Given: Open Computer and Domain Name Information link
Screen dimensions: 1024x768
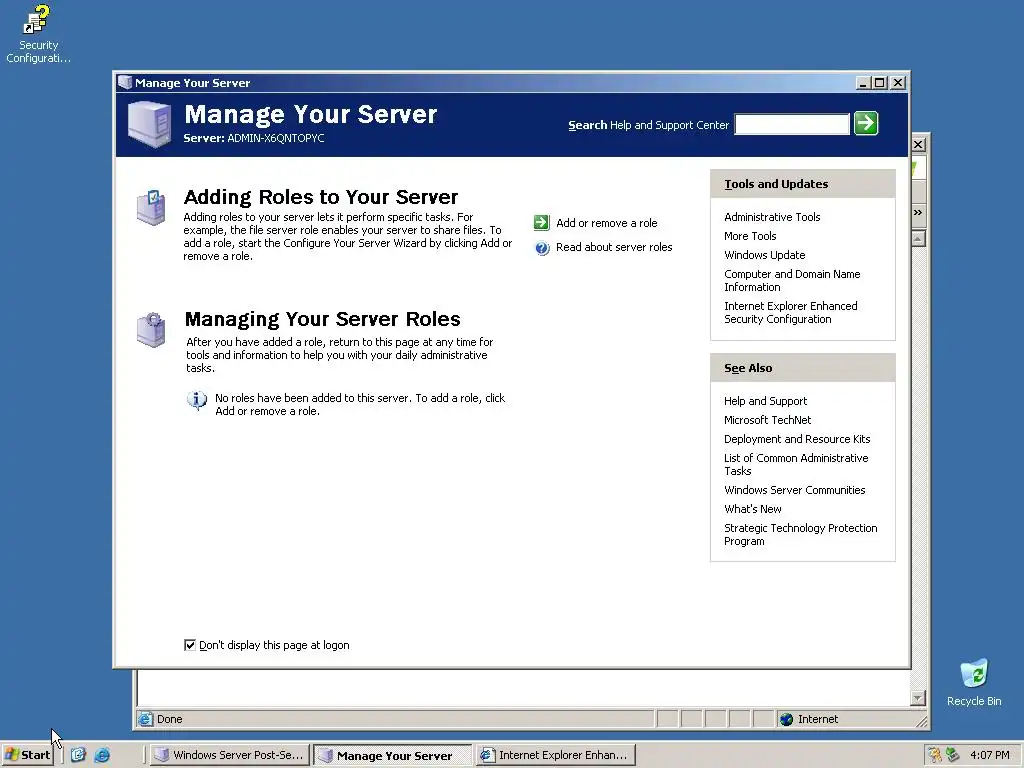Looking at the screenshot, I should (792, 280).
